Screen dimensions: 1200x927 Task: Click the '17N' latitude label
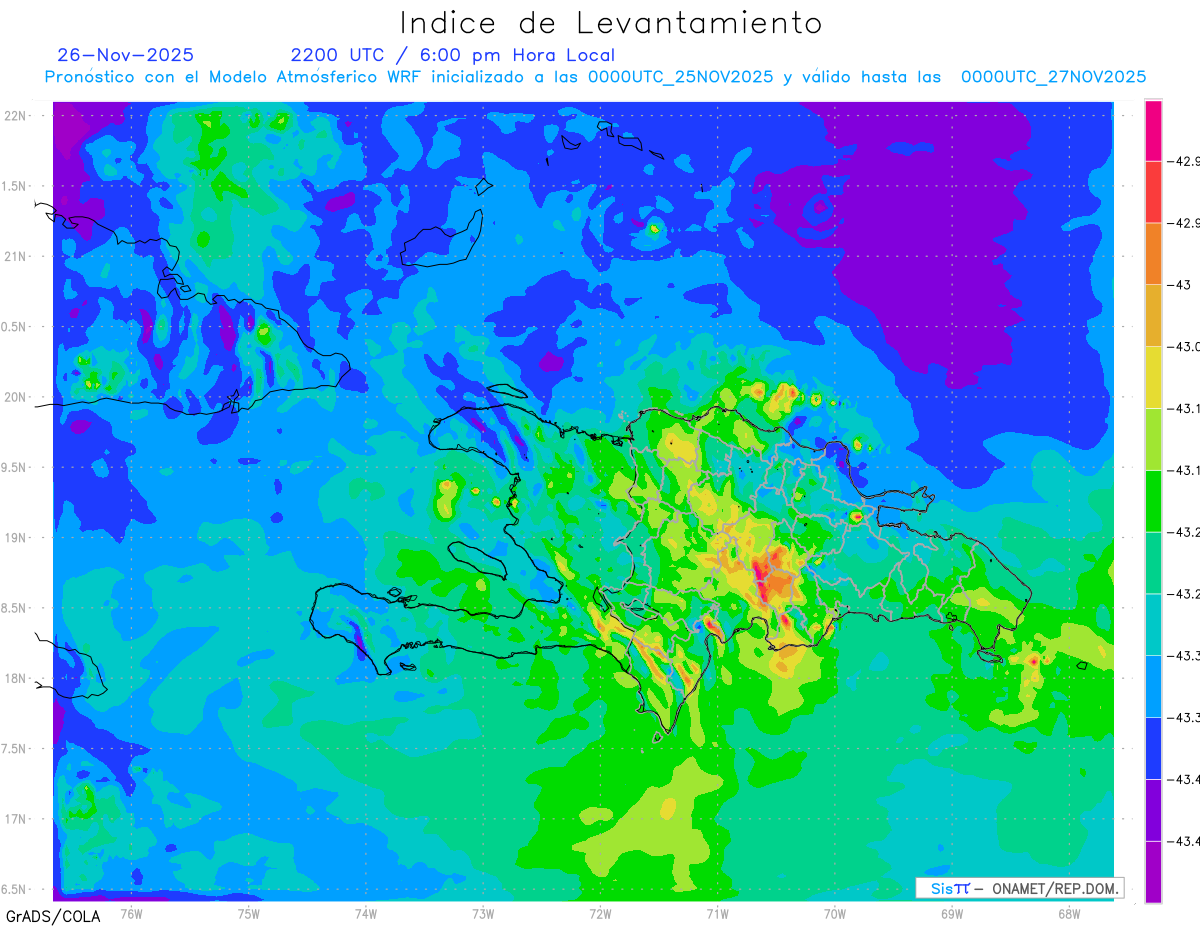17,819
